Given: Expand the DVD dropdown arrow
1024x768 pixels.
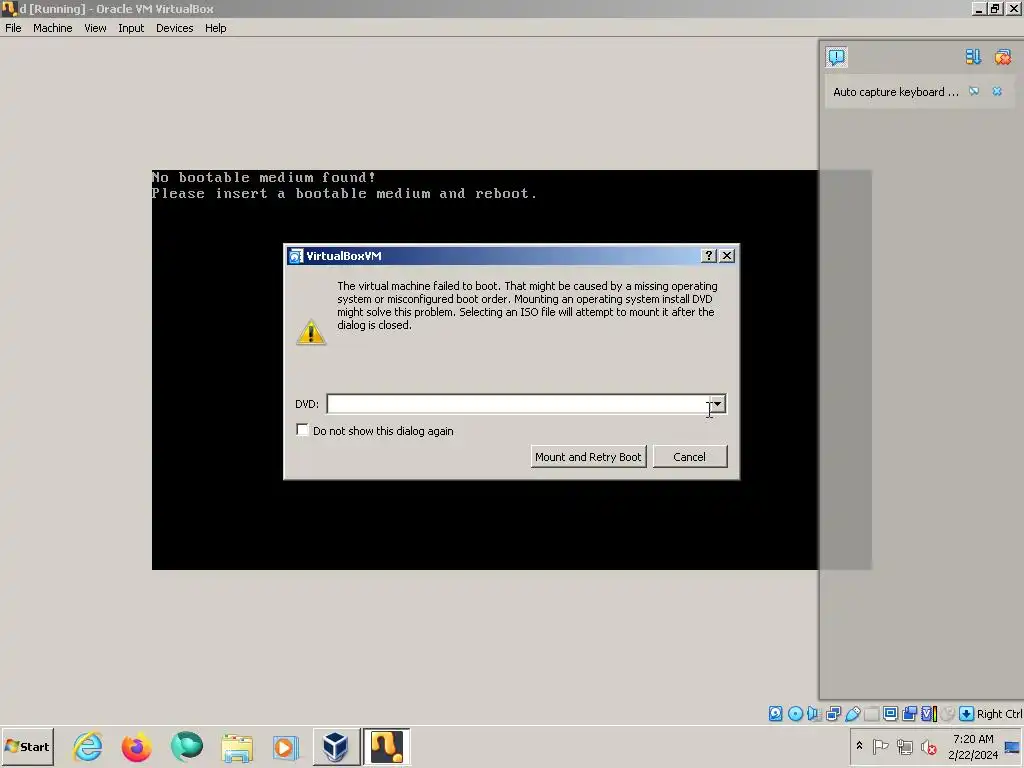Looking at the screenshot, I should [717, 404].
